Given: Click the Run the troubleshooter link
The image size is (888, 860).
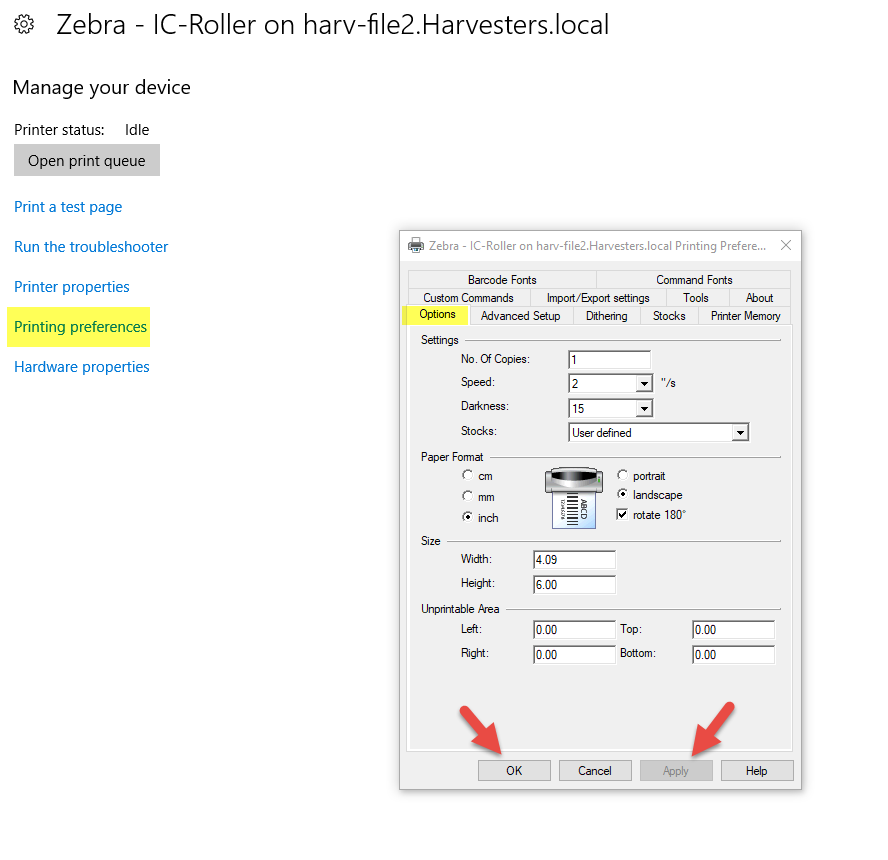Looking at the screenshot, I should pos(91,247).
